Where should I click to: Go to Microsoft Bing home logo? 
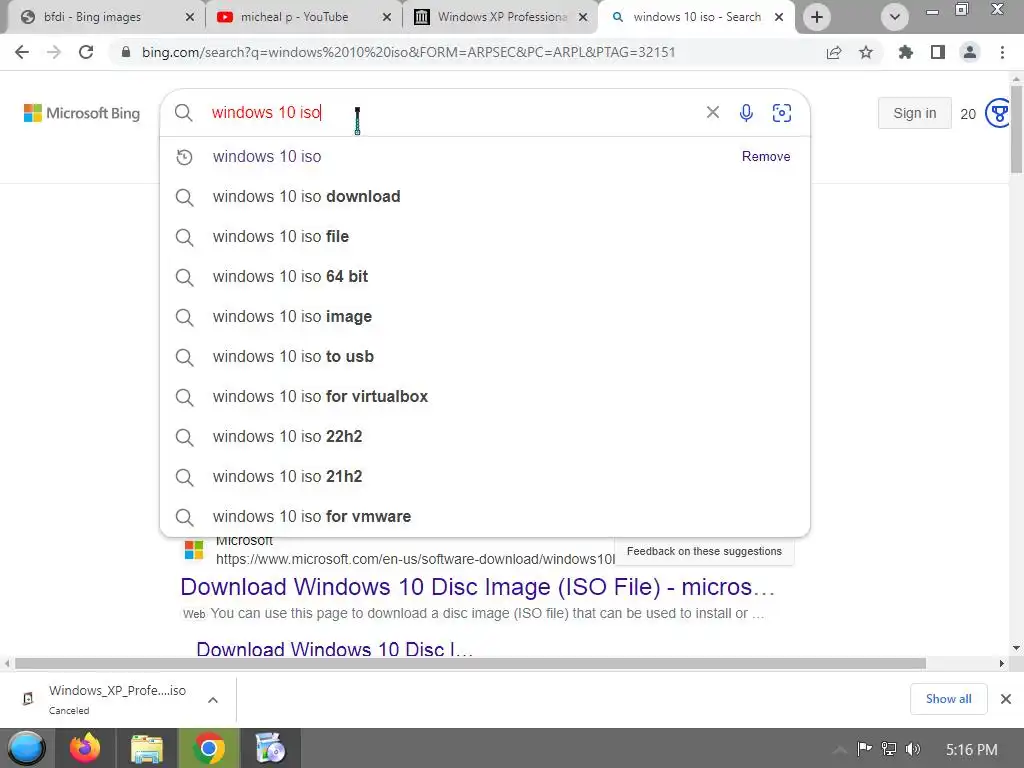click(82, 113)
